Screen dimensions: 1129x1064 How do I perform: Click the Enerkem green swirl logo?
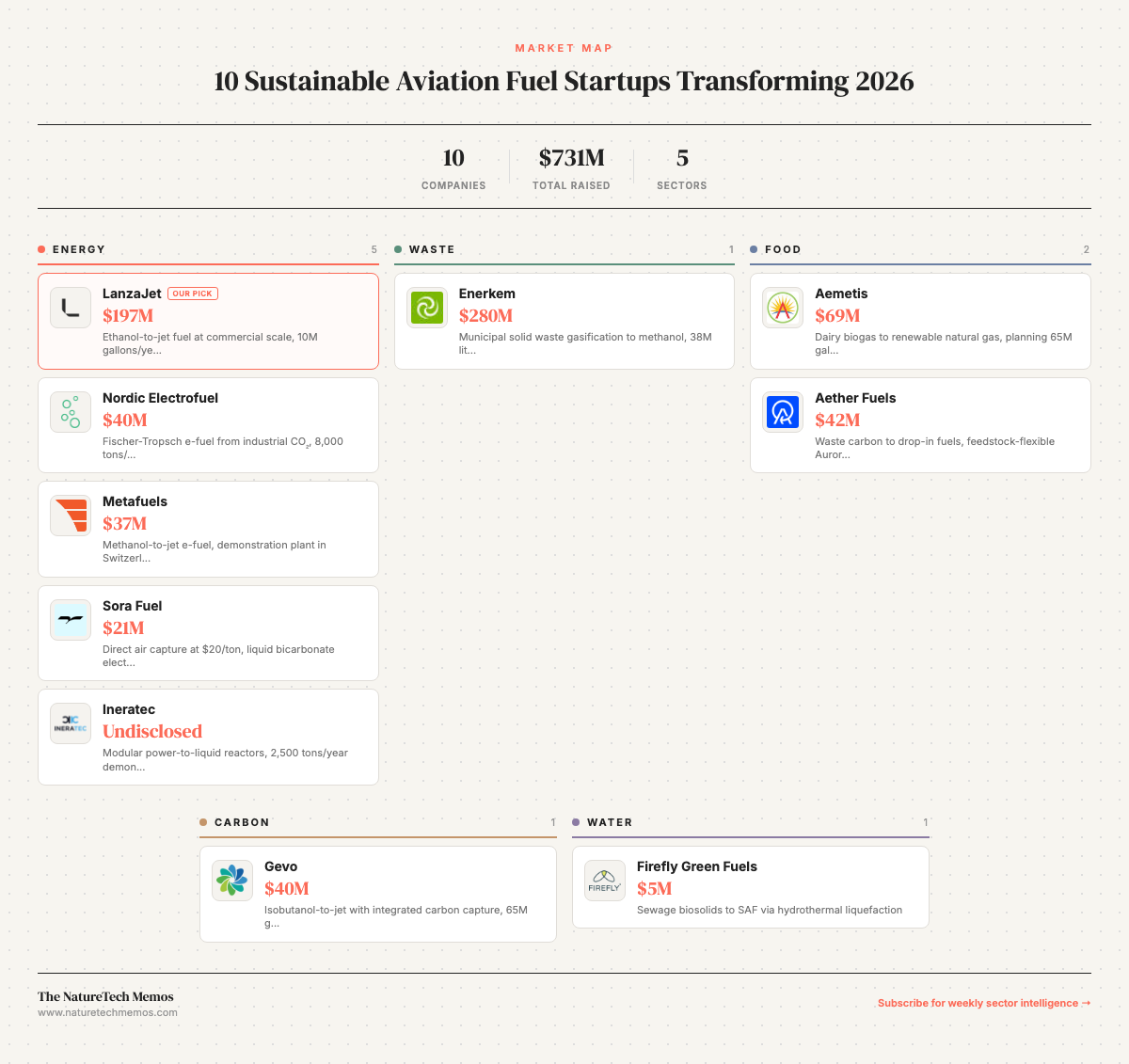point(427,308)
